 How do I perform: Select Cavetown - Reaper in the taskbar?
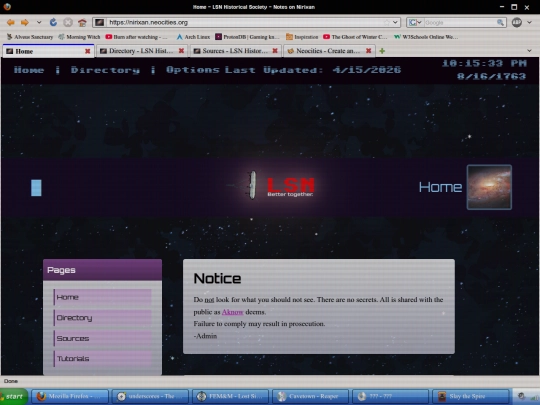point(310,396)
